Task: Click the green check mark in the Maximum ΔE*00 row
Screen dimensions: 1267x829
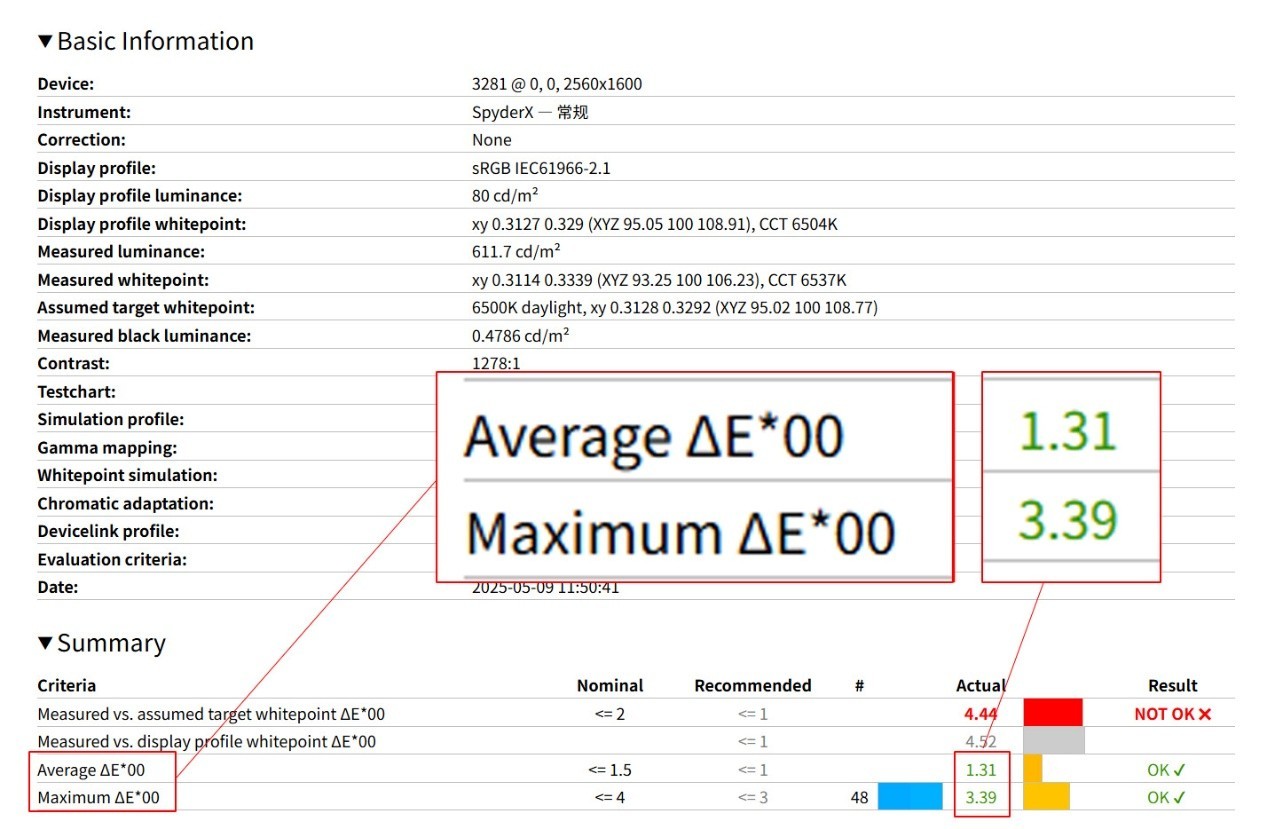Action: point(1180,798)
